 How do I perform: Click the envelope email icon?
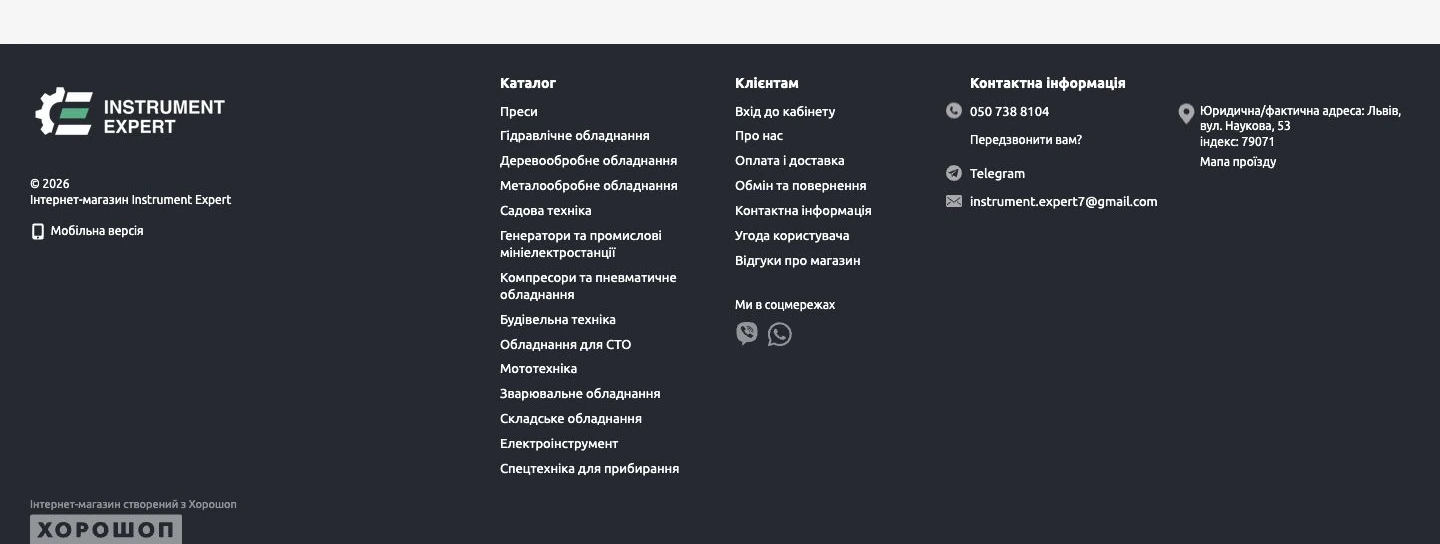tap(954, 201)
